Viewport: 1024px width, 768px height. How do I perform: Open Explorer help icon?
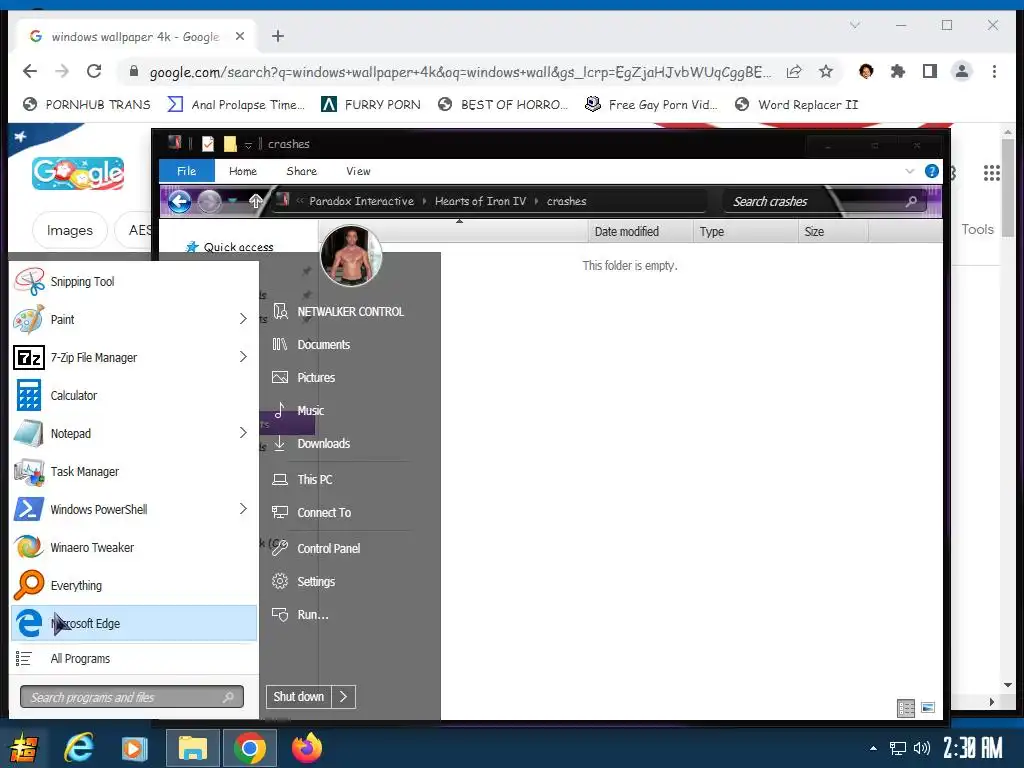point(932,171)
